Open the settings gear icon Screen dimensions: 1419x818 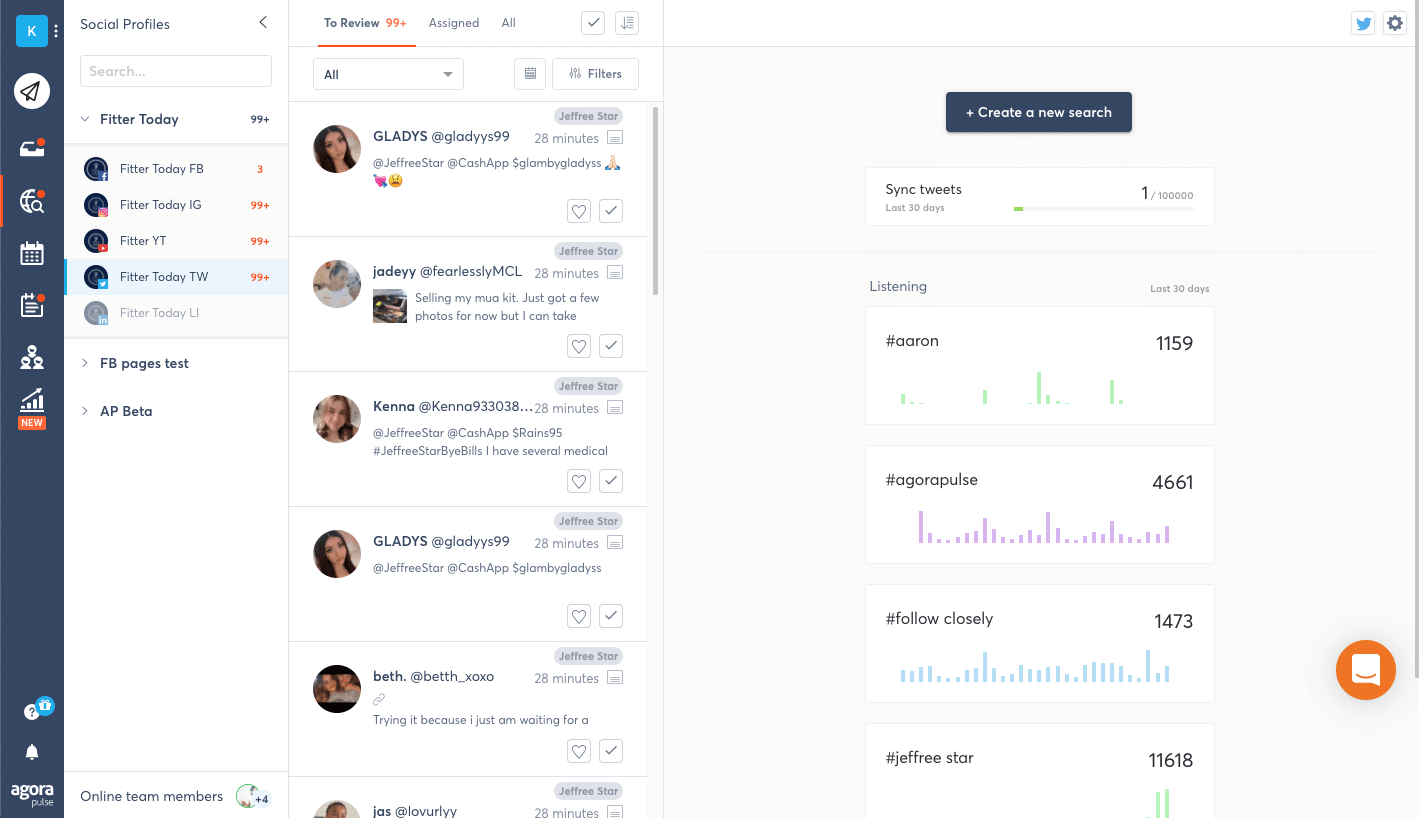[1394, 22]
